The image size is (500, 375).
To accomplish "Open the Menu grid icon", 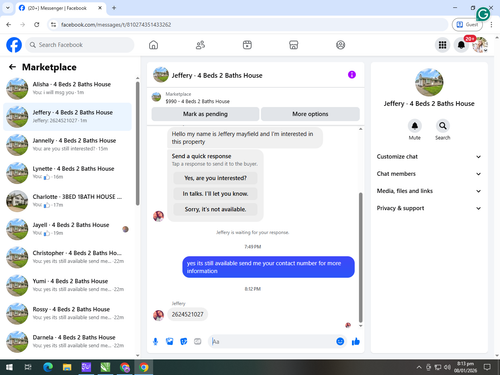I will click(x=442, y=45).
